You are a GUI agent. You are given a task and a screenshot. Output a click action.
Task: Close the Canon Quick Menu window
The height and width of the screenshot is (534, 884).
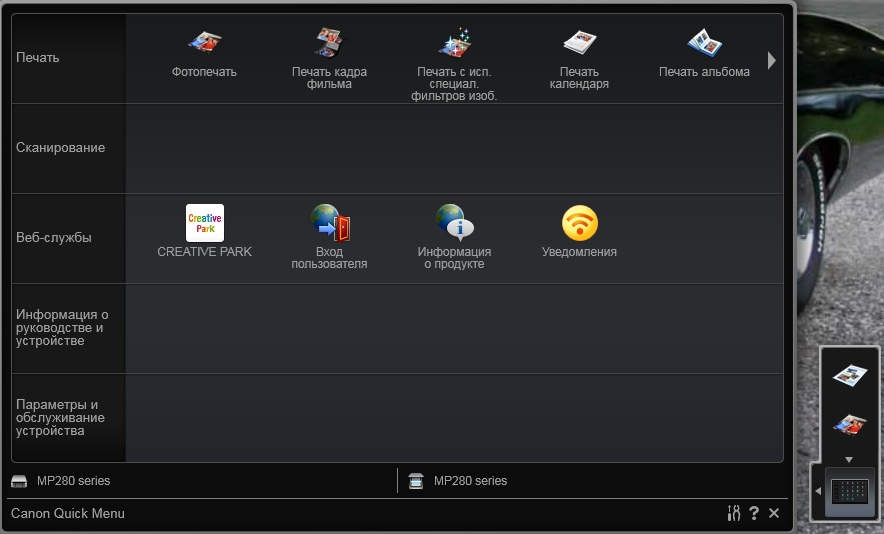pos(774,513)
